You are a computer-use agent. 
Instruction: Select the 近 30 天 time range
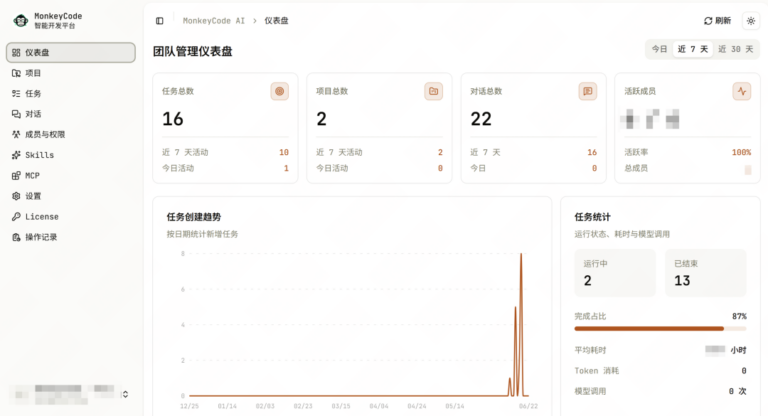point(735,49)
